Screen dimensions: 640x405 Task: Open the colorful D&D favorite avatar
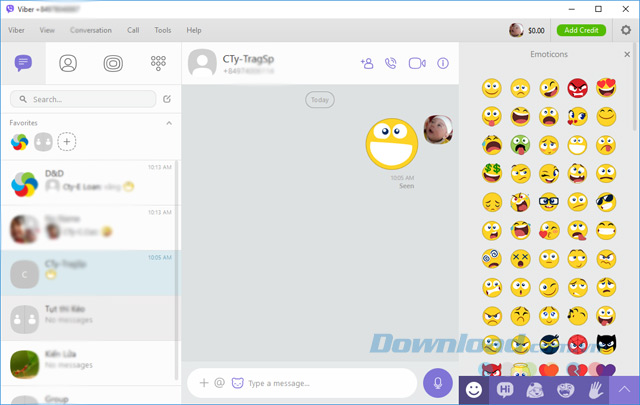(20, 142)
